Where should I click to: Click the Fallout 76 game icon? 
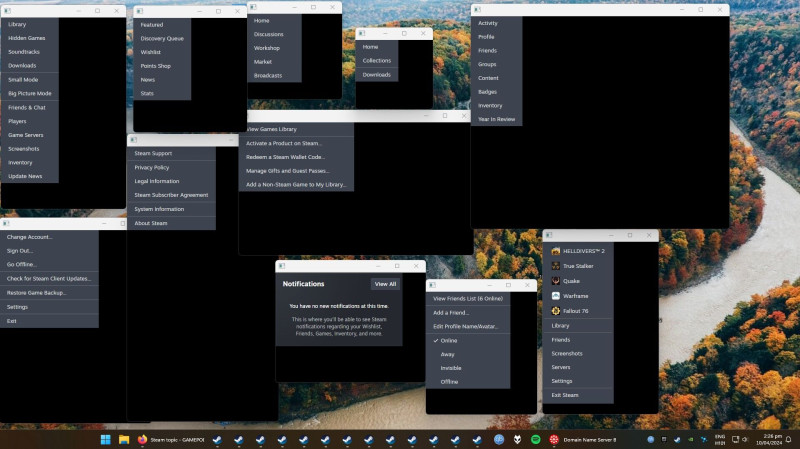point(556,311)
